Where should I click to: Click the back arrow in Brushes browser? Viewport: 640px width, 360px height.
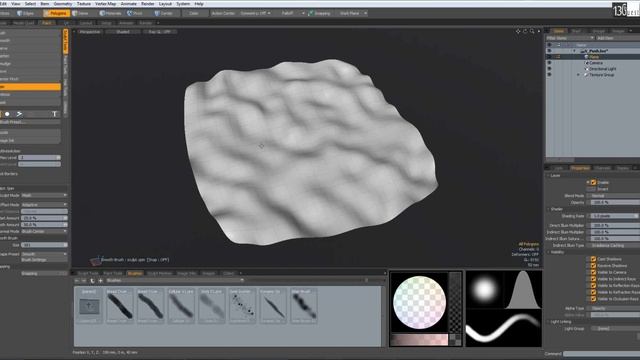point(77,280)
